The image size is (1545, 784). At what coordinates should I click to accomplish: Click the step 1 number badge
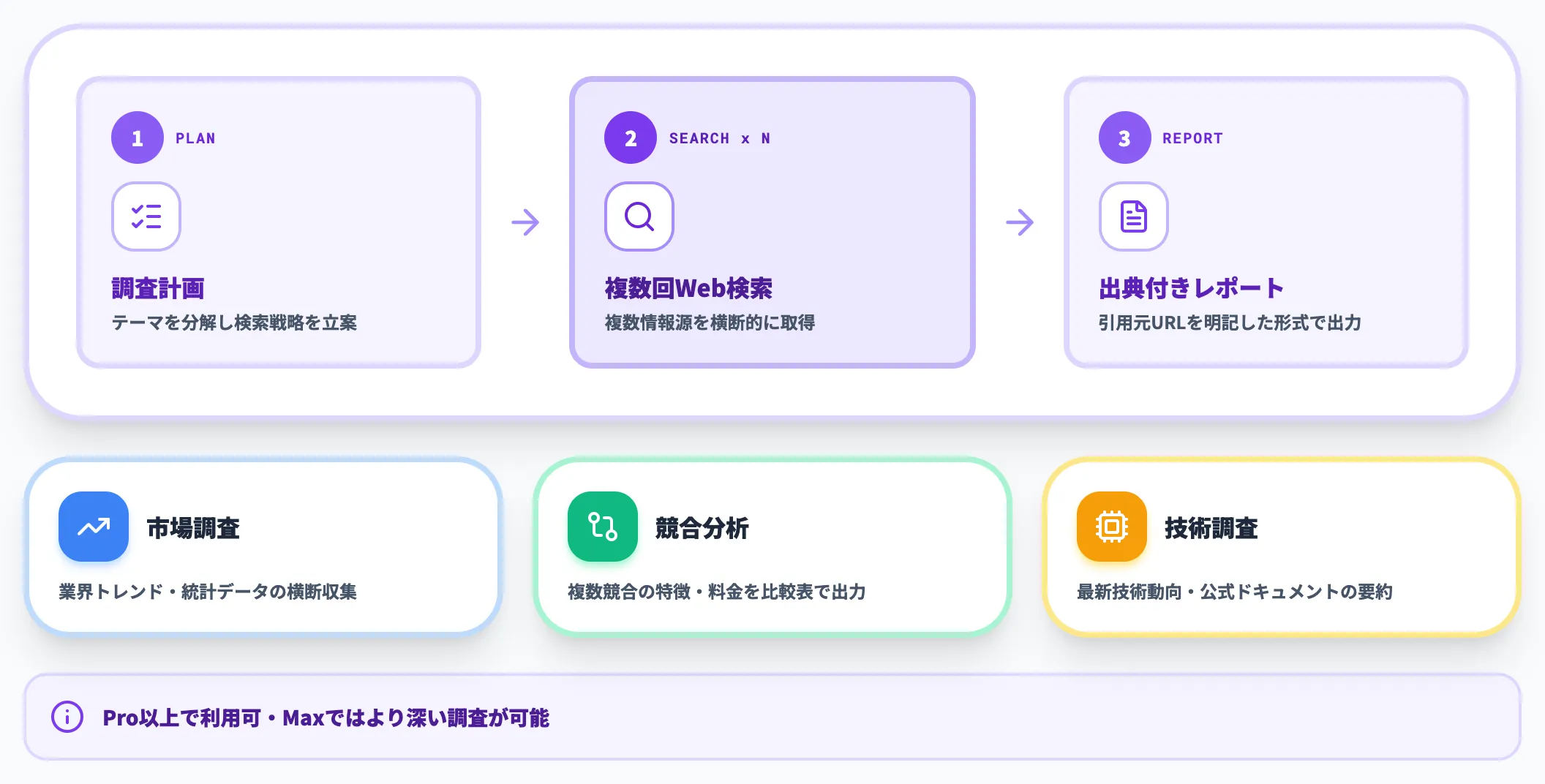pyautogui.click(x=138, y=137)
